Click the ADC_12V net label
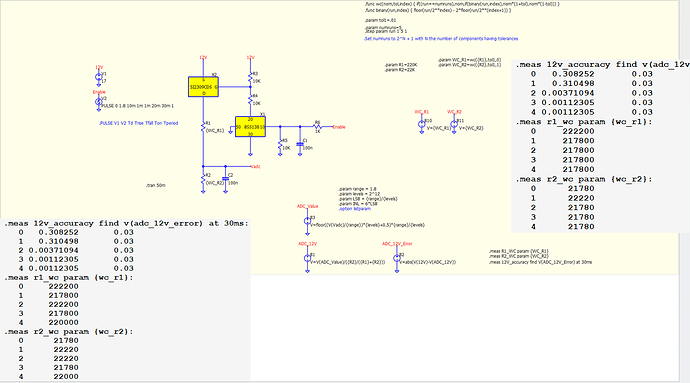Image resolution: width=690 pixels, height=383 pixels. [308, 243]
